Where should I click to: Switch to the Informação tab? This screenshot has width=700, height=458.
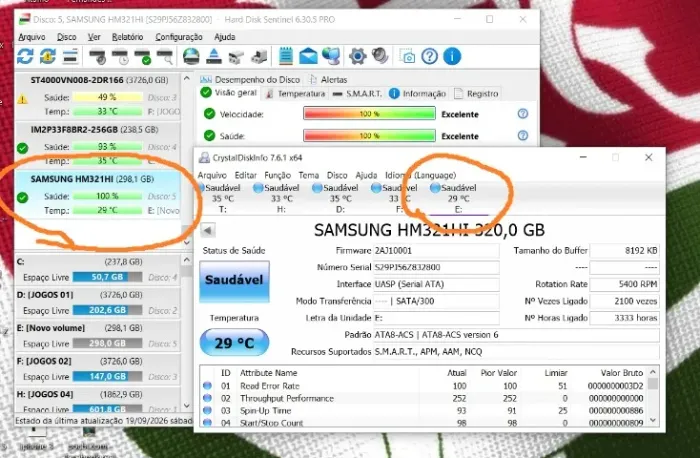[417, 94]
